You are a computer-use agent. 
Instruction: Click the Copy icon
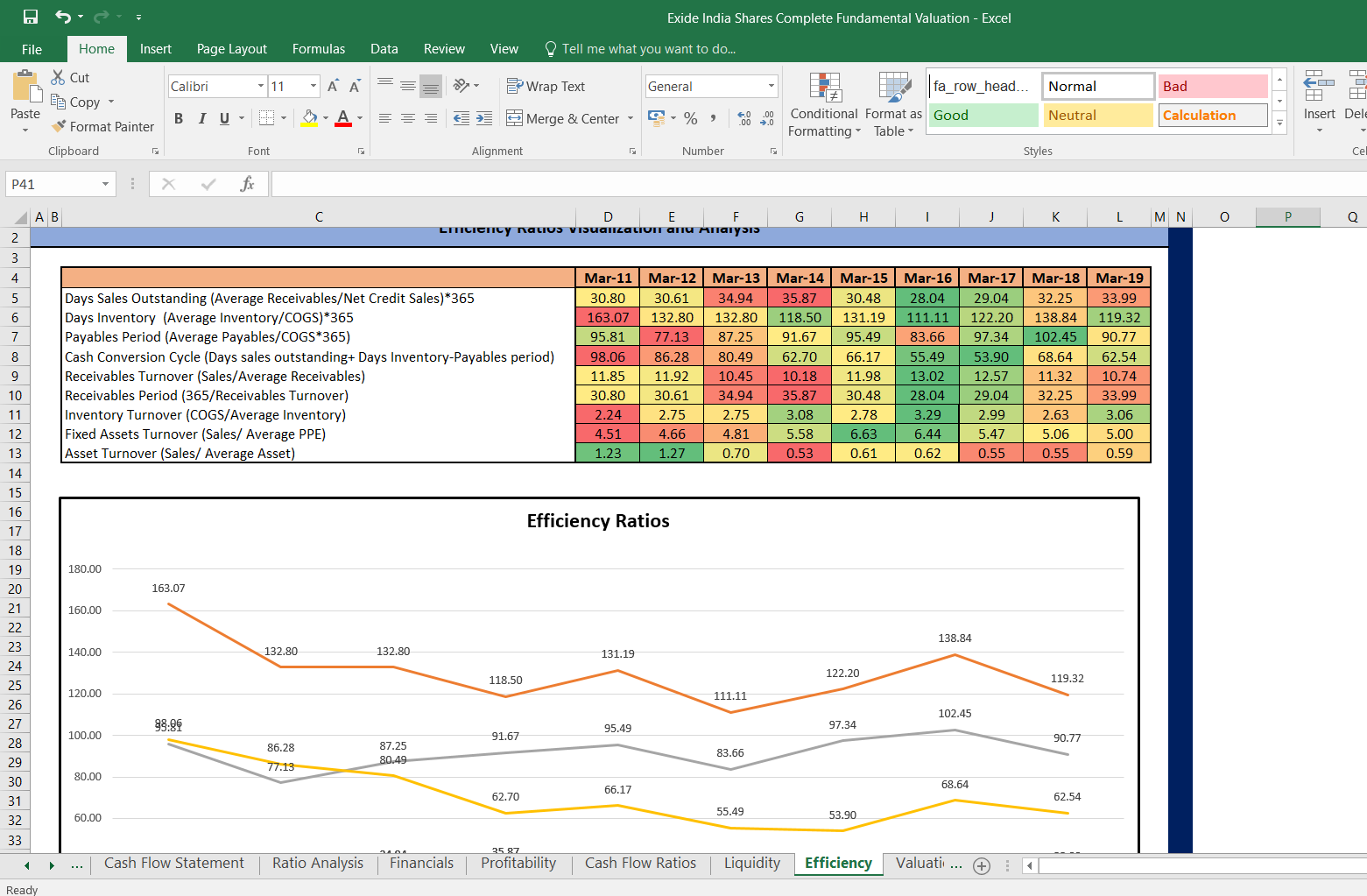click(59, 102)
